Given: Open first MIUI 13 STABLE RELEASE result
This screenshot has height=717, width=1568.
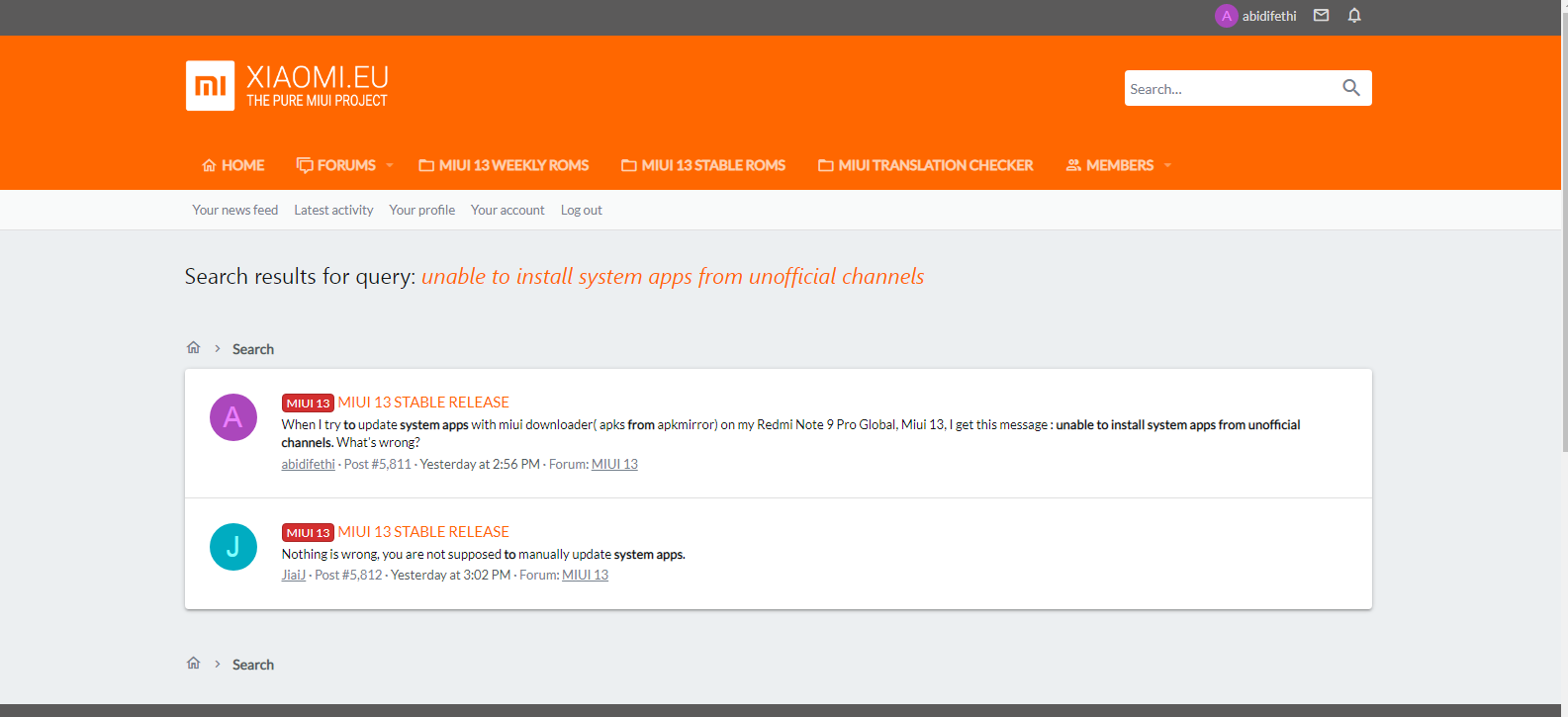Looking at the screenshot, I should pos(423,403).
